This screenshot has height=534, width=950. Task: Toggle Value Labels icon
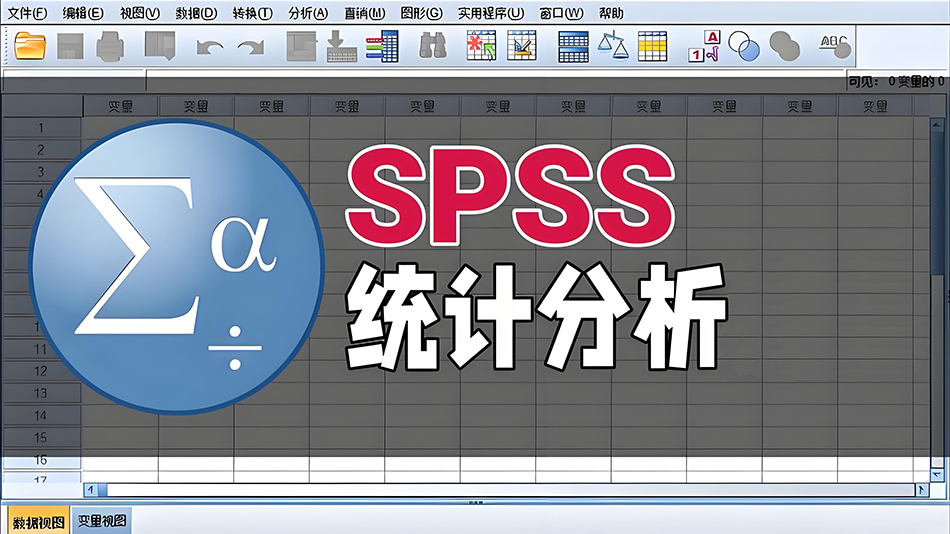coord(704,47)
